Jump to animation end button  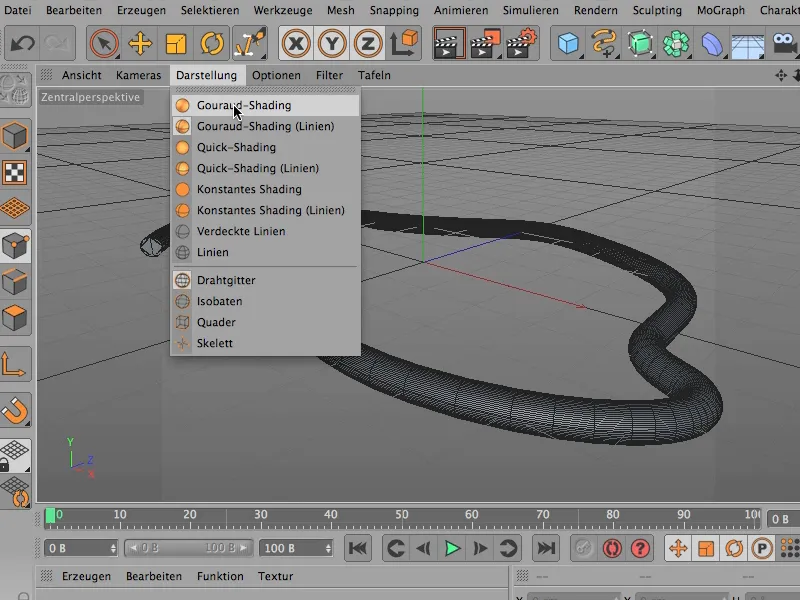click(x=546, y=548)
